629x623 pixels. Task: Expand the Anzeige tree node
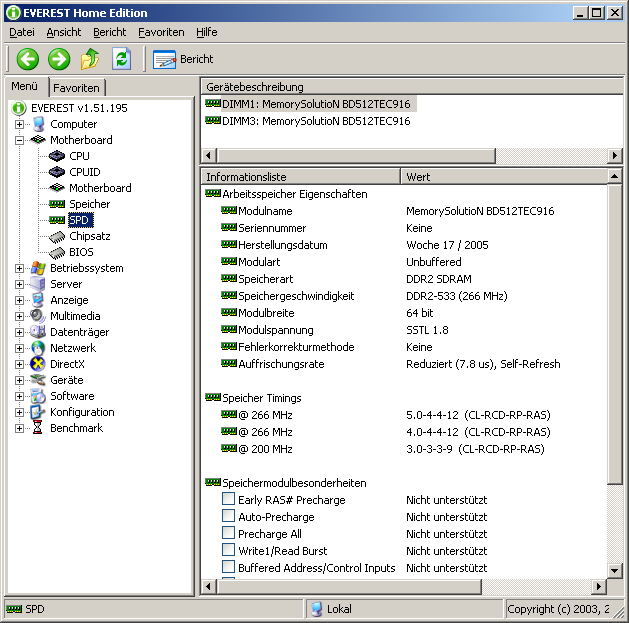click(x=19, y=300)
